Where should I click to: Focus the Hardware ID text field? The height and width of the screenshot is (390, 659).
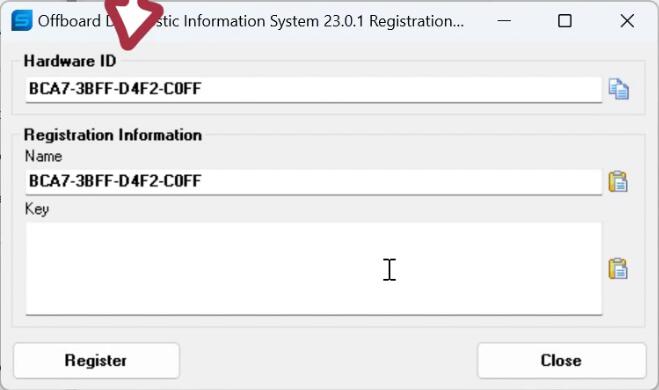click(314, 89)
